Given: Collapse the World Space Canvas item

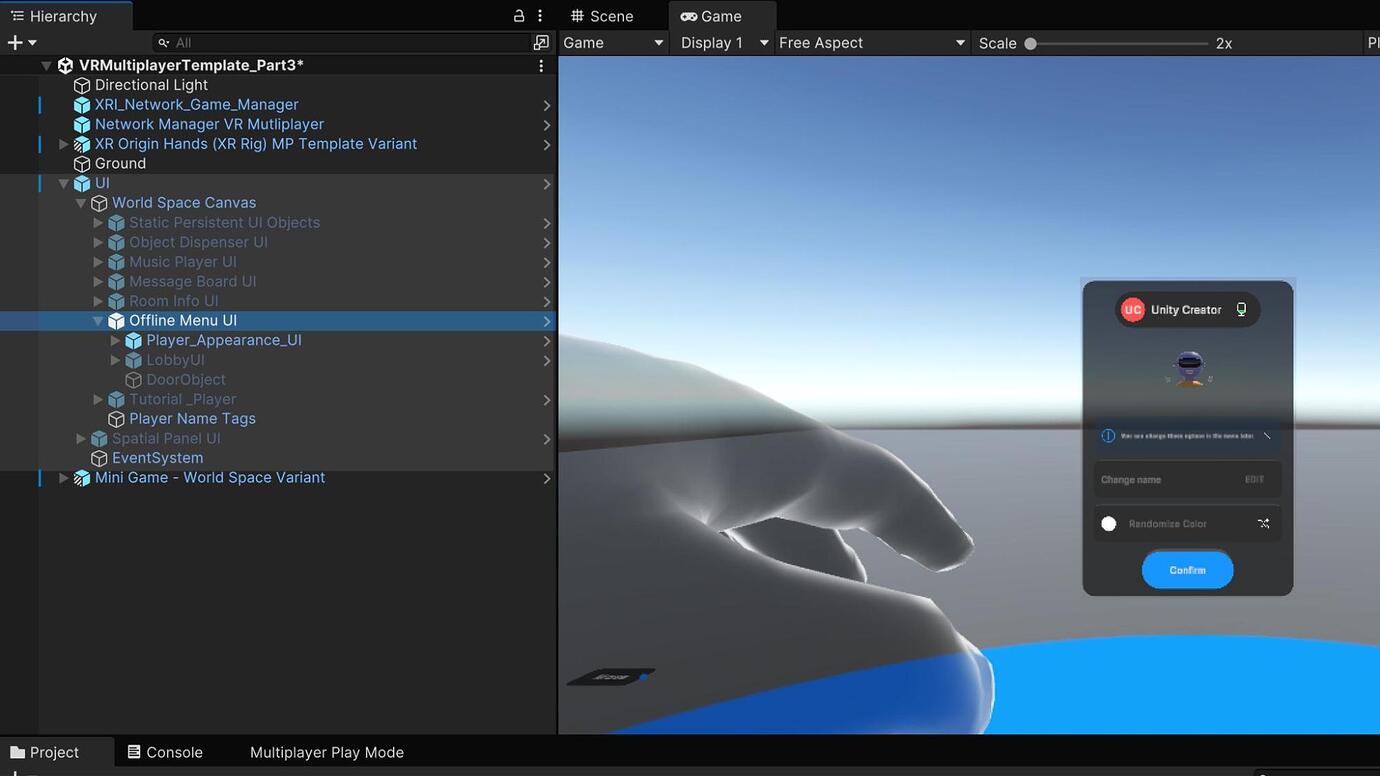Looking at the screenshot, I should [x=81, y=202].
